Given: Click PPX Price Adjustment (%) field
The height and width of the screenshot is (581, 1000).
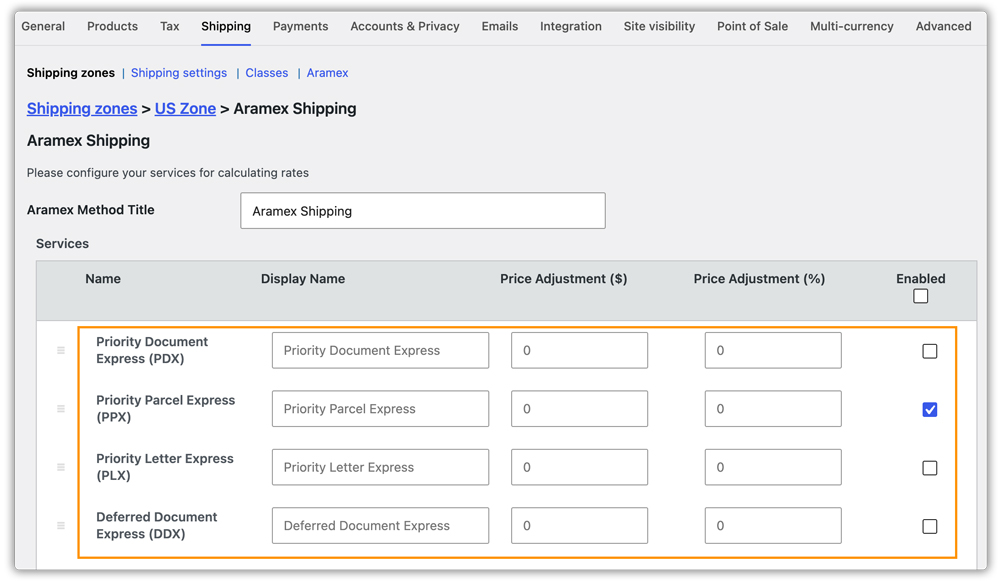Looking at the screenshot, I should [x=773, y=409].
